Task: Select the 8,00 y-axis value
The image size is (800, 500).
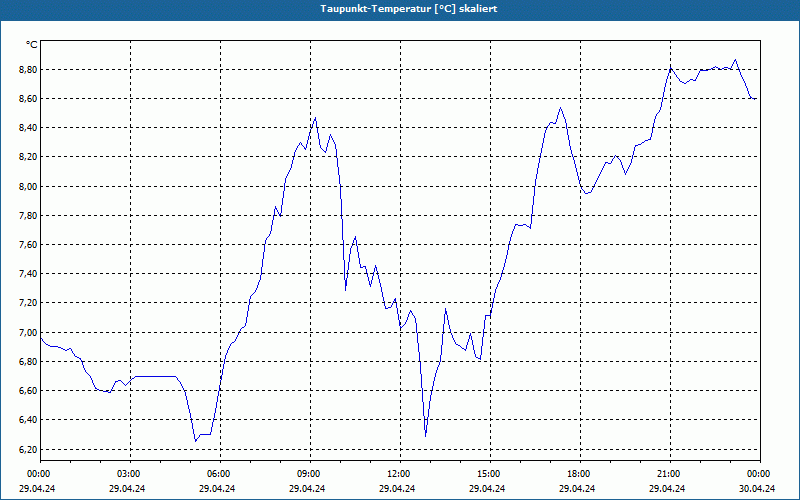Action: coord(28,186)
